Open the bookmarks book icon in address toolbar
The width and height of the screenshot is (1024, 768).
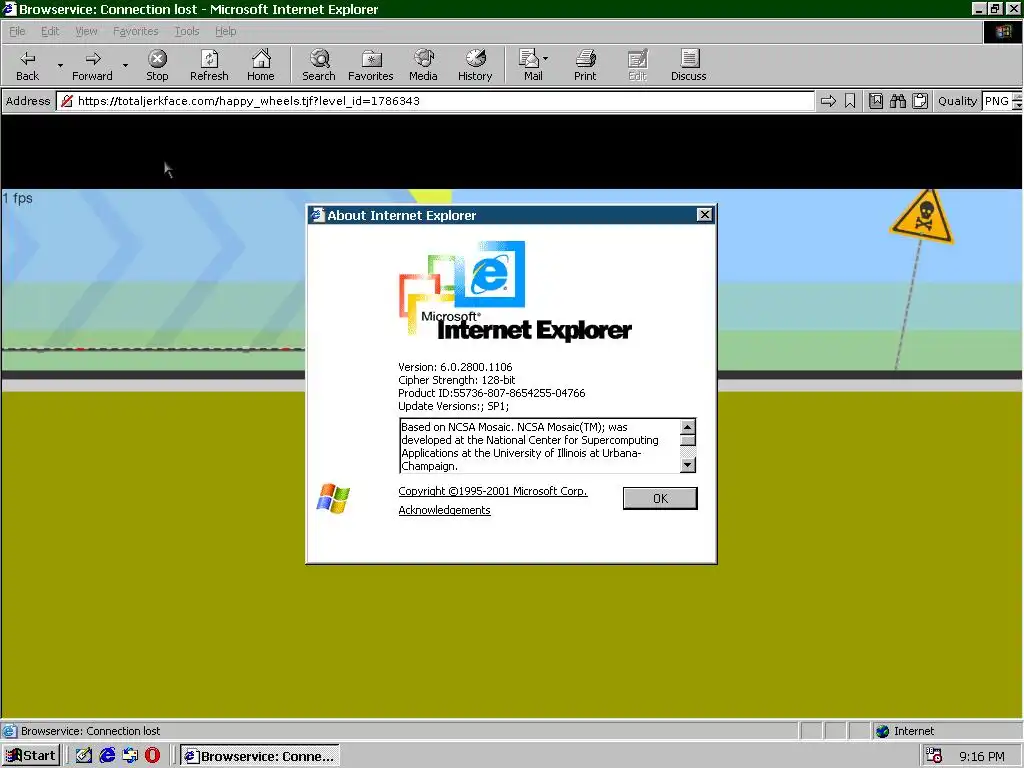[876, 101]
